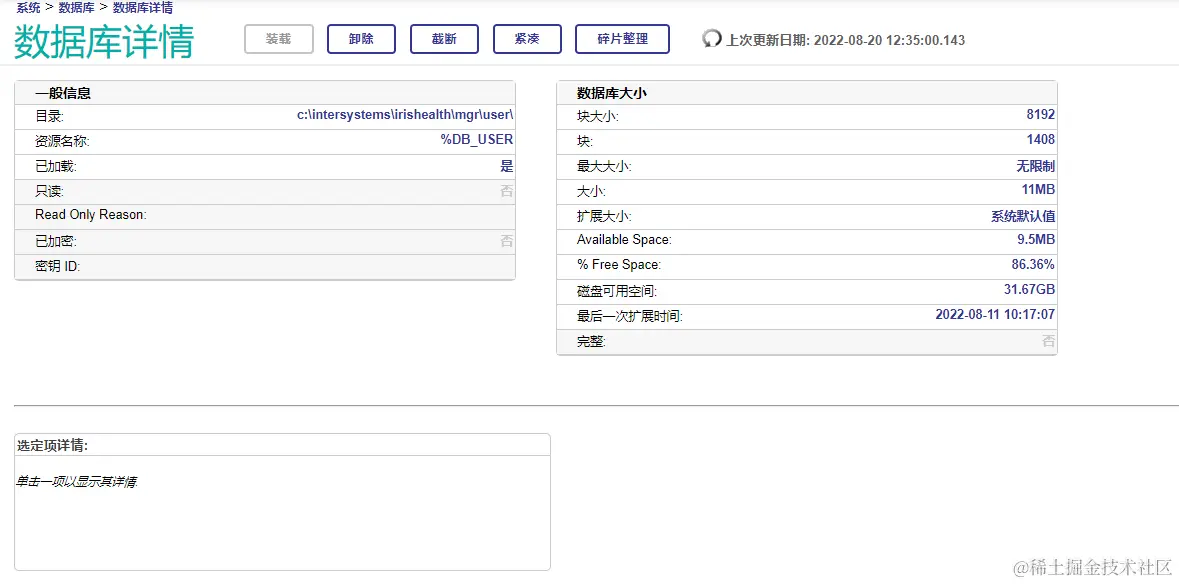Click the 最大大小 value 无限制
The height and width of the screenshot is (584, 1179).
tap(1036, 166)
